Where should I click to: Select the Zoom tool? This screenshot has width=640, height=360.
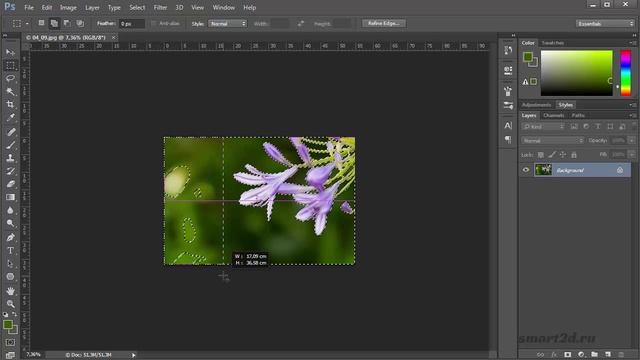point(11,304)
